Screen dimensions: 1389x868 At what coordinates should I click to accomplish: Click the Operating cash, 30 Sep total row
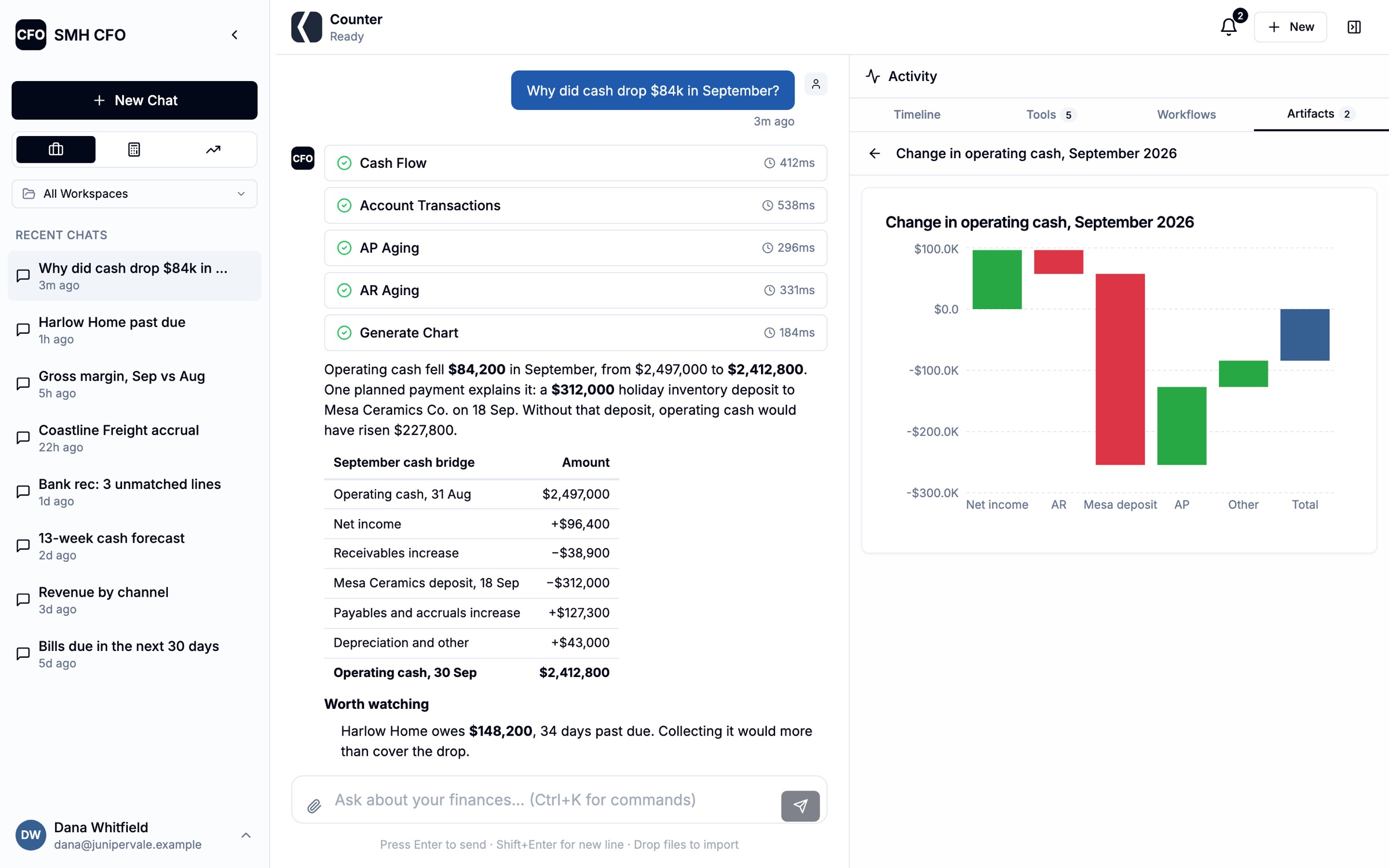coord(471,672)
